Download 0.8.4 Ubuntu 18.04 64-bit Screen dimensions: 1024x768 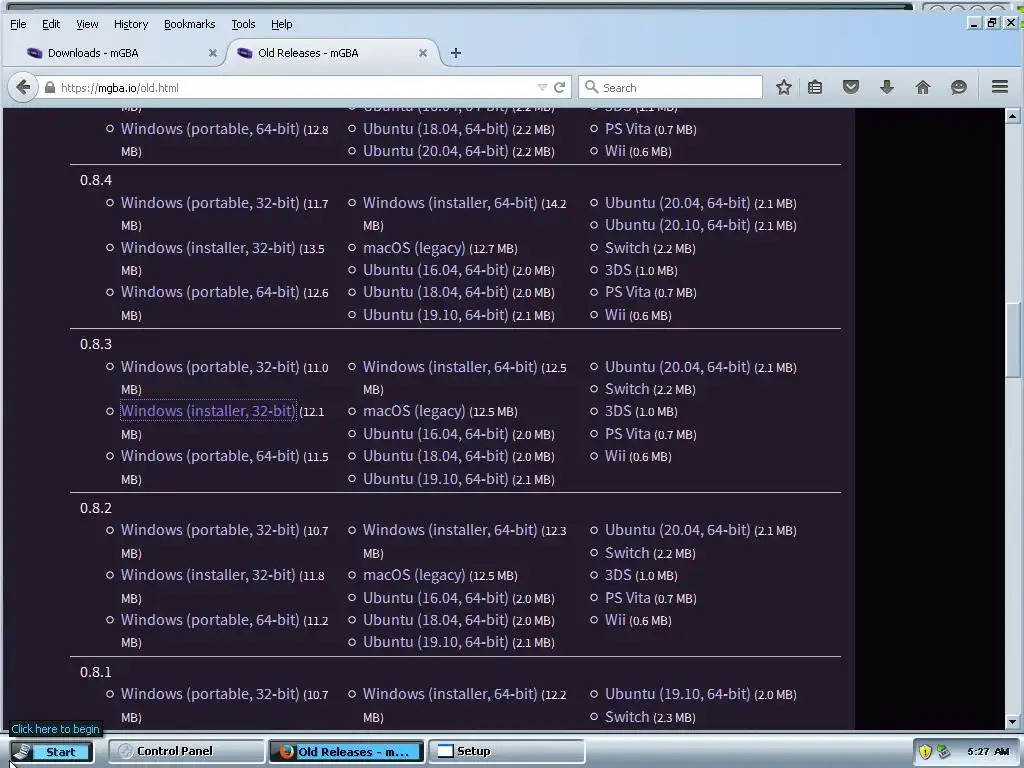point(435,293)
